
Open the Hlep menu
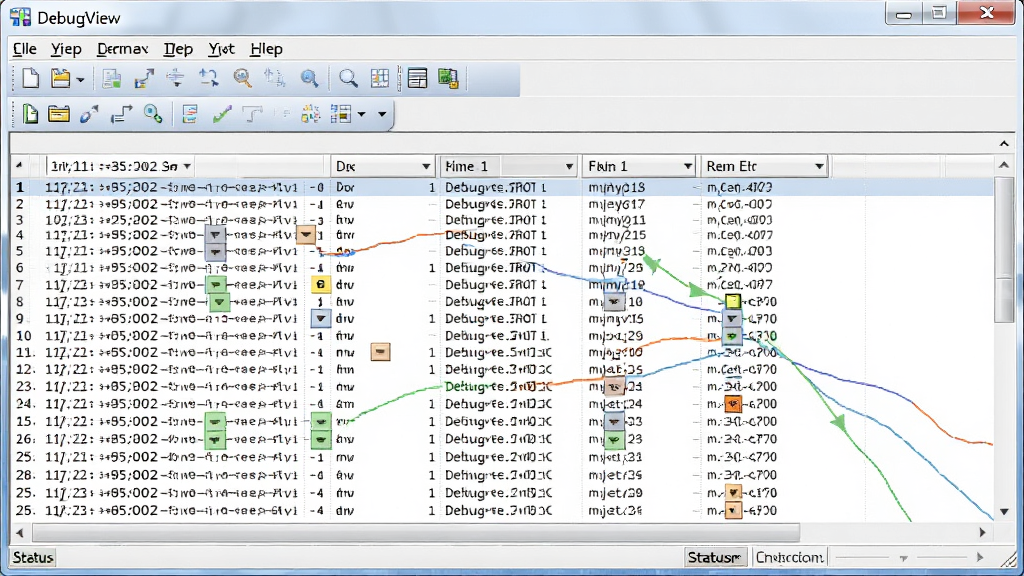266,49
